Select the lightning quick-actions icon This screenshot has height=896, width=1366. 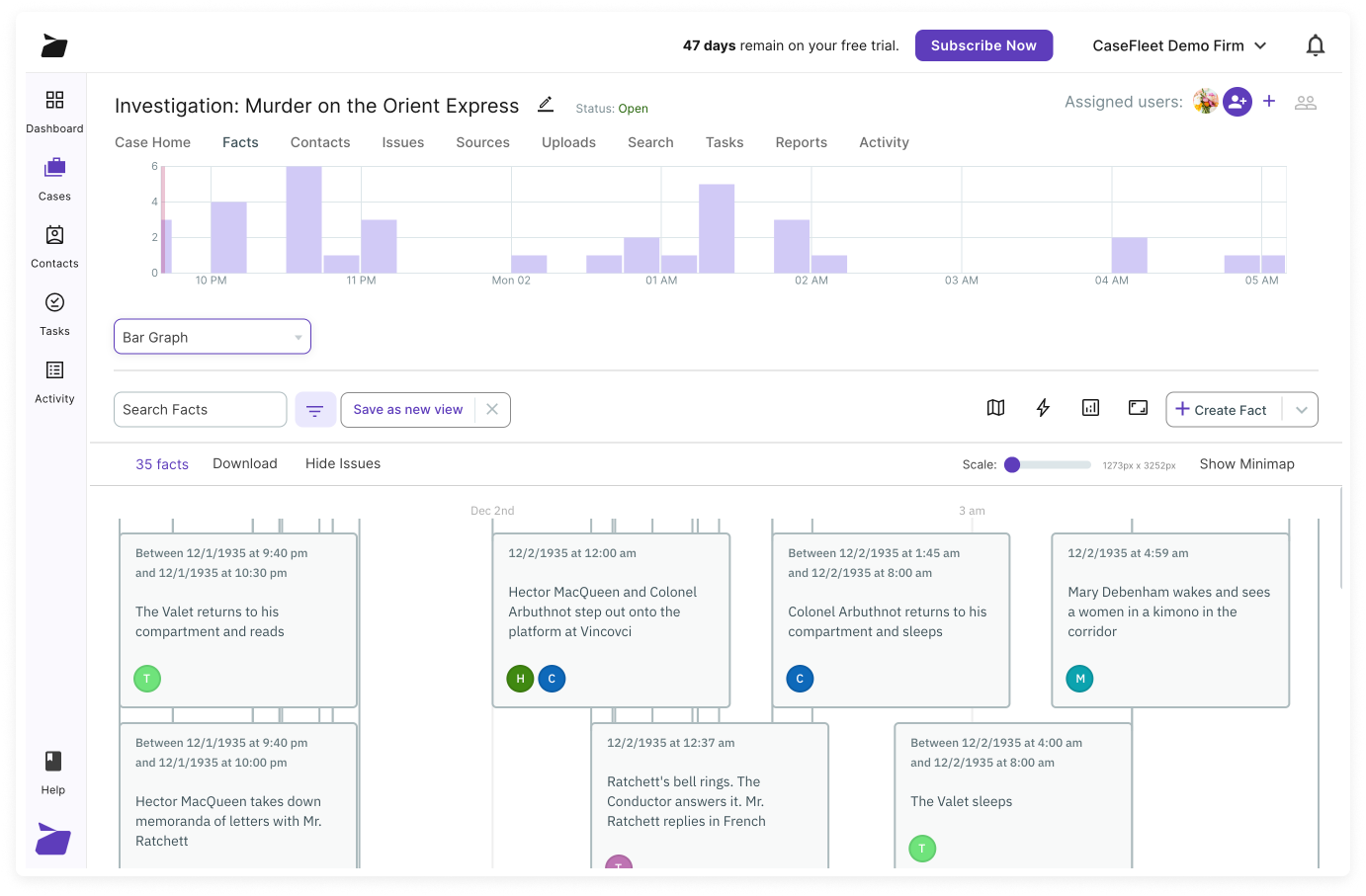[x=1043, y=407]
